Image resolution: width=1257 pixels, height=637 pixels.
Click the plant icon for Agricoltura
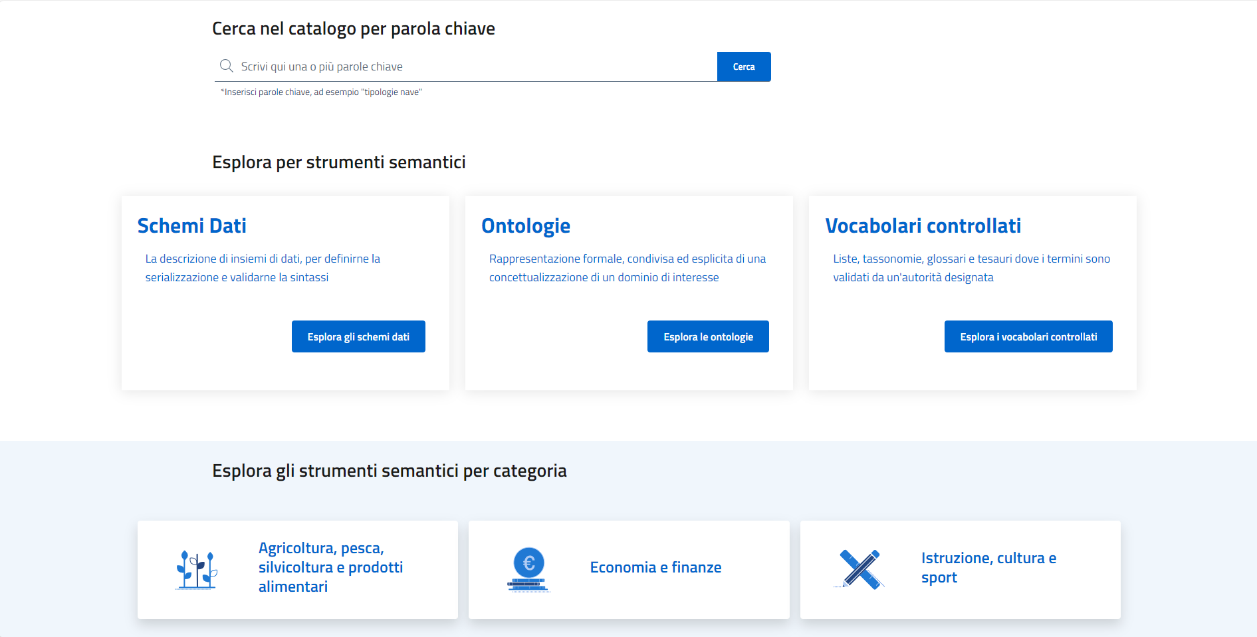[197, 569]
